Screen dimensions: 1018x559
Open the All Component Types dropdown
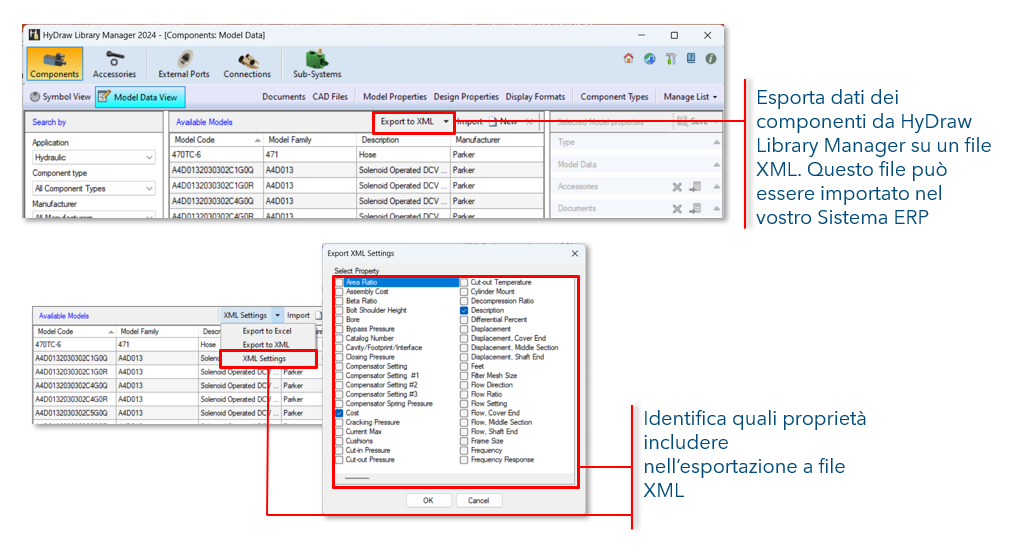pyautogui.click(x=93, y=188)
